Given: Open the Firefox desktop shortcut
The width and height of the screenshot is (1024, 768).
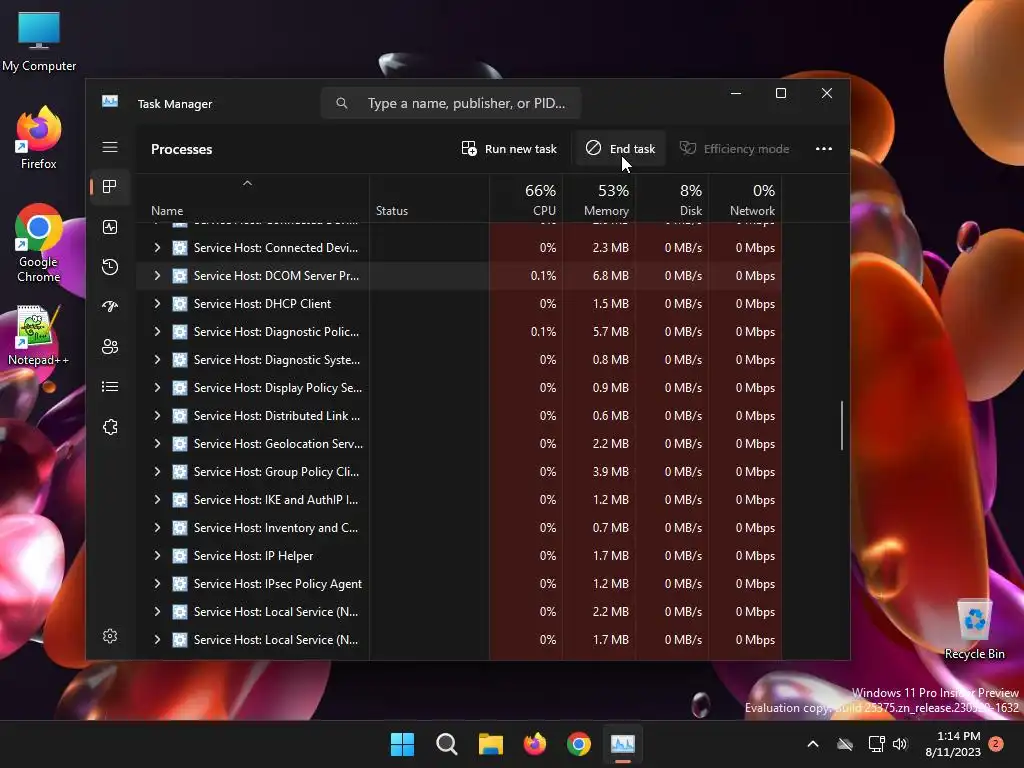Looking at the screenshot, I should coord(39,138).
